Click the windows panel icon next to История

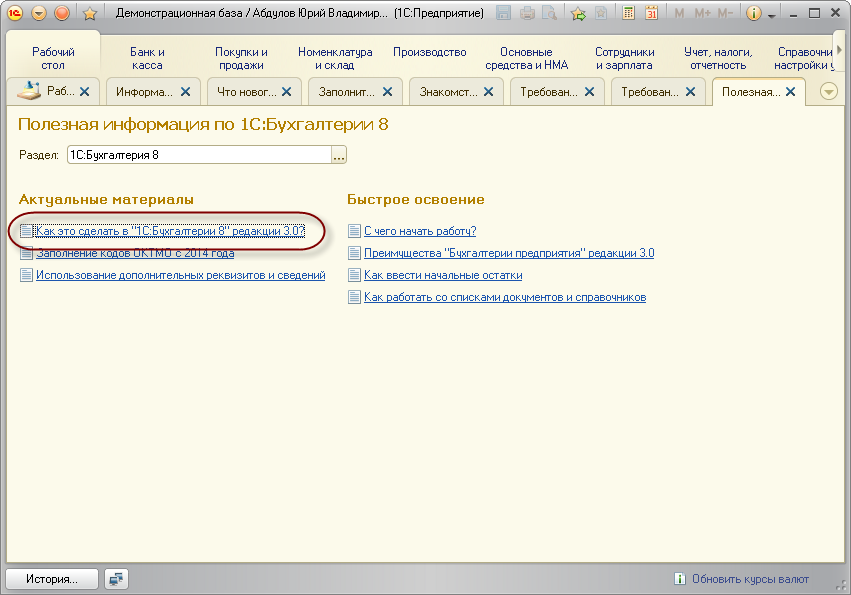coord(116,579)
